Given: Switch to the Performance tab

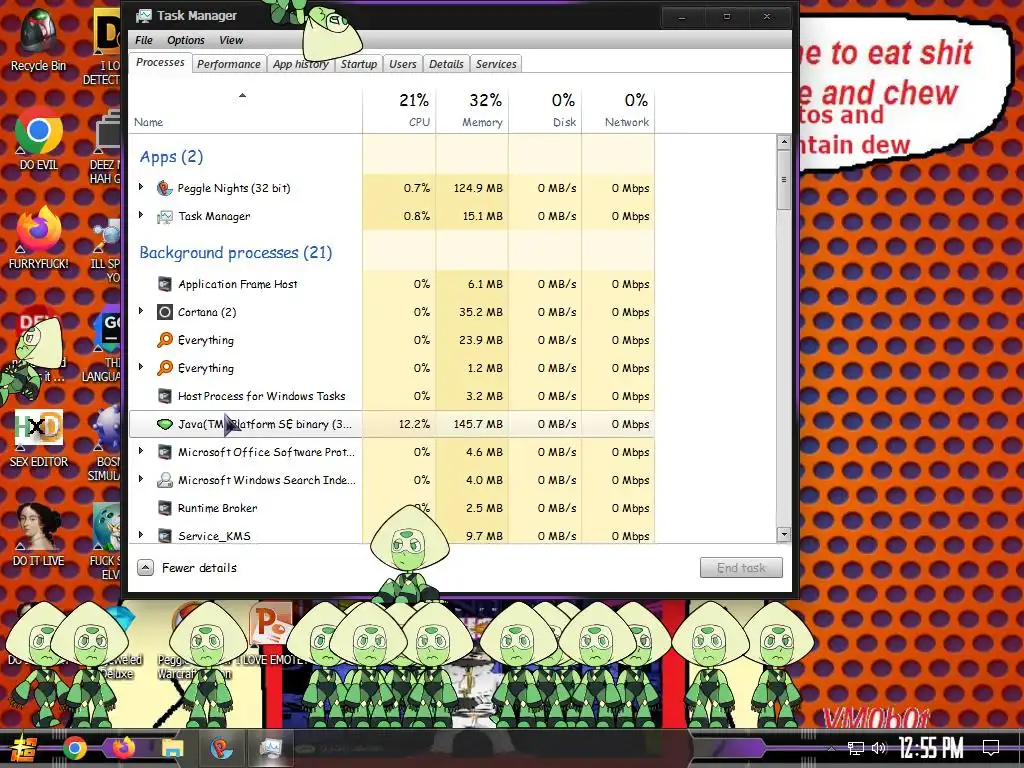Looking at the screenshot, I should (229, 64).
